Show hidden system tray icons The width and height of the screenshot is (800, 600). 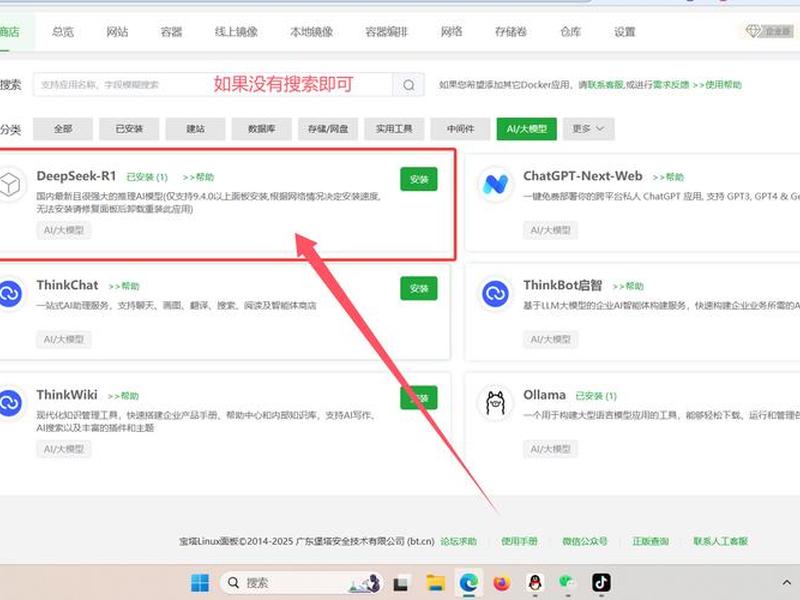[786, 583]
